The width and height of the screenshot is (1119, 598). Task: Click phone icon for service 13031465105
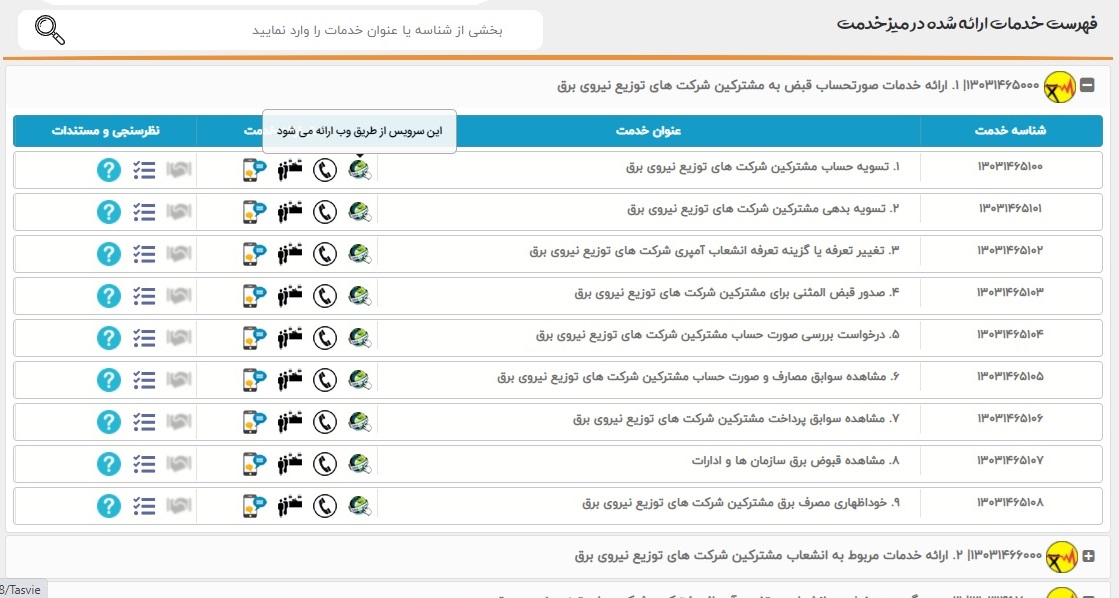pos(325,380)
